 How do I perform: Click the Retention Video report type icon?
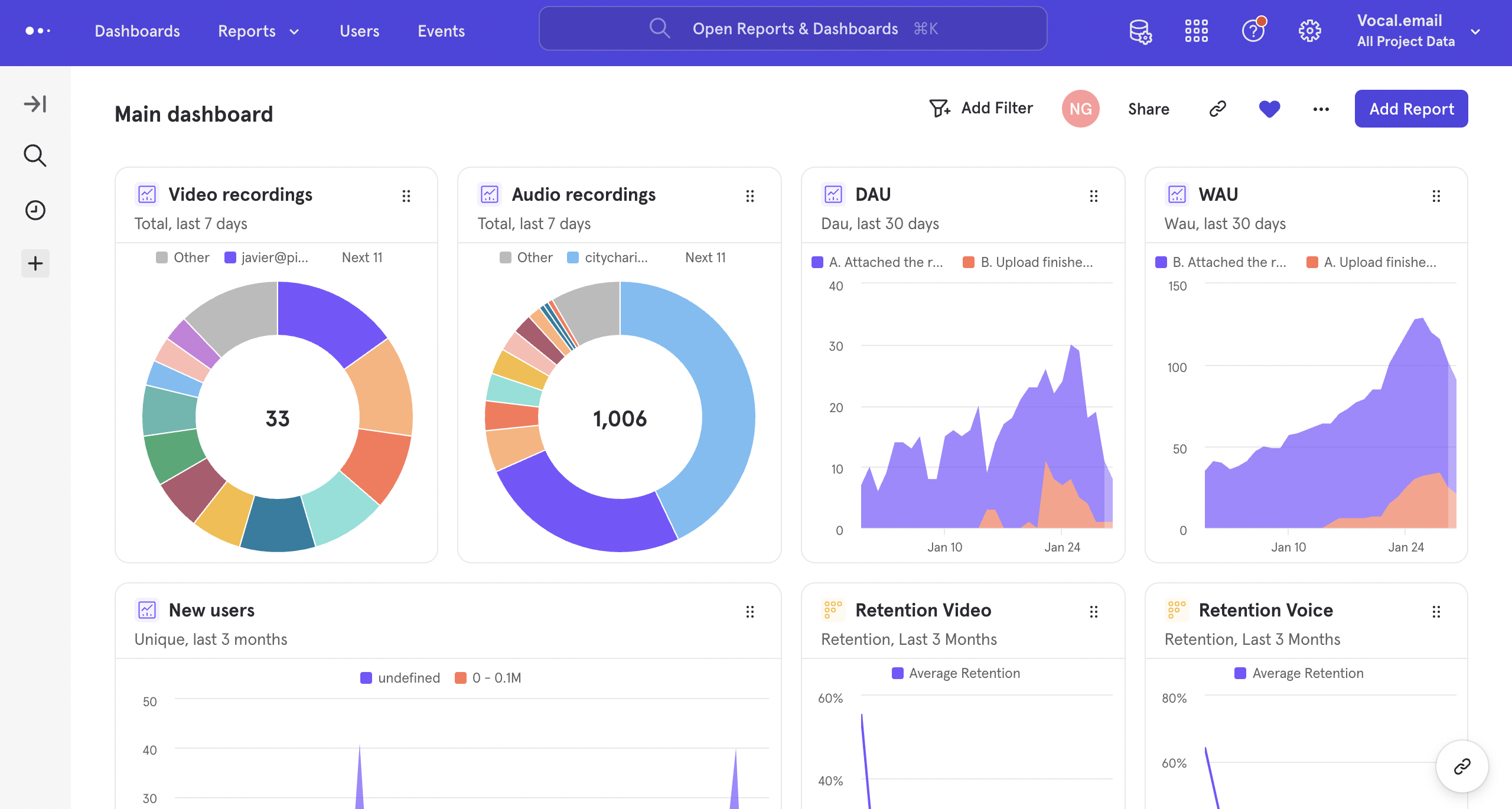[833, 610]
